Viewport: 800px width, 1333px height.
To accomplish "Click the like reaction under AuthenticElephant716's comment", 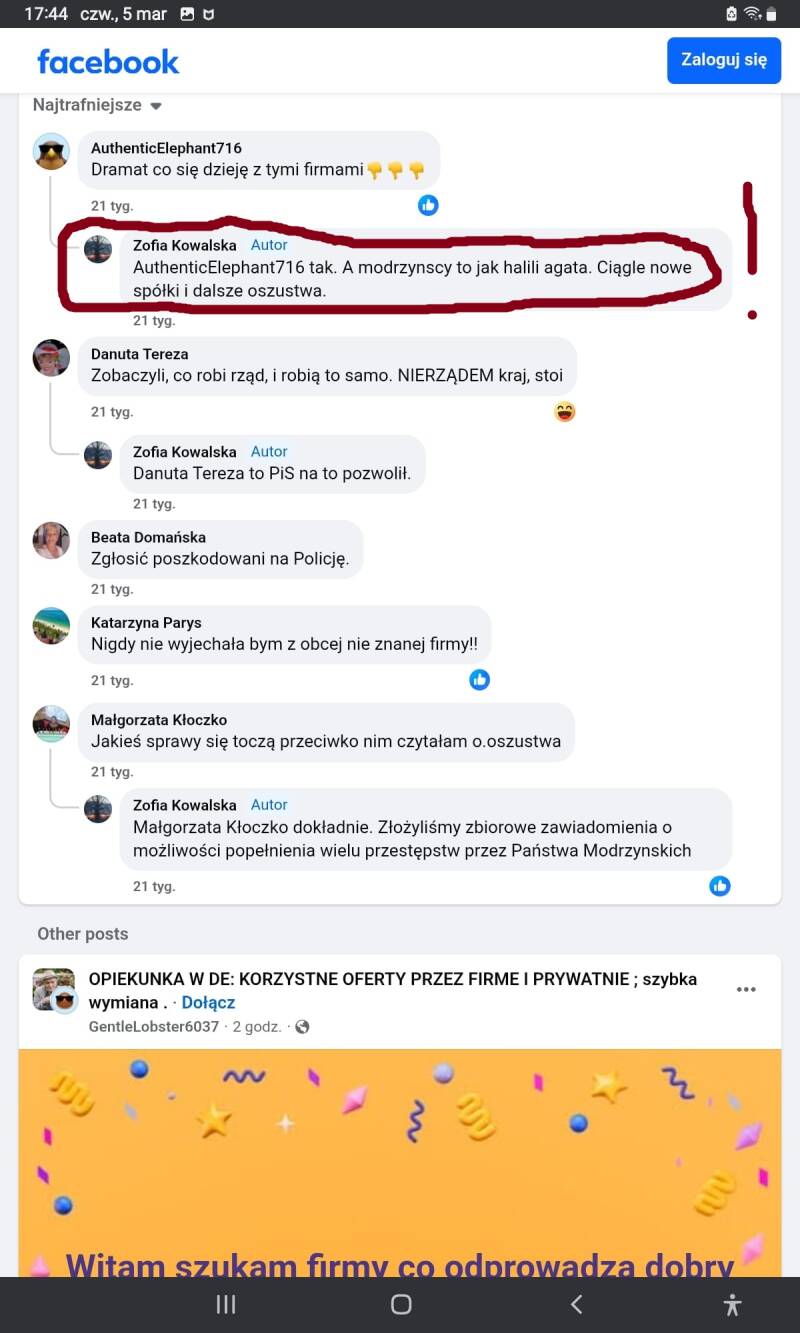I will [x=428, y=205].
